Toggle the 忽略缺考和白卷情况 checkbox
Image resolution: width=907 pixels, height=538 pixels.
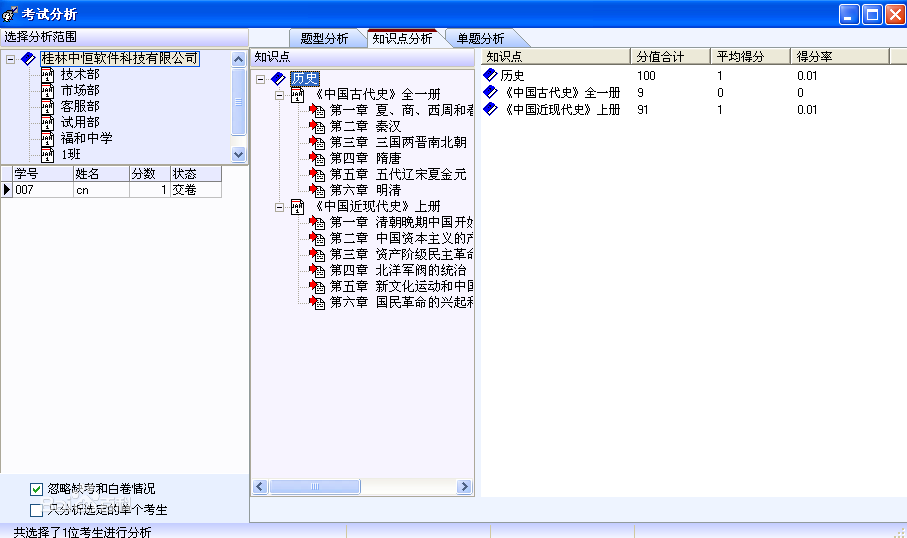tap(36, 489)
